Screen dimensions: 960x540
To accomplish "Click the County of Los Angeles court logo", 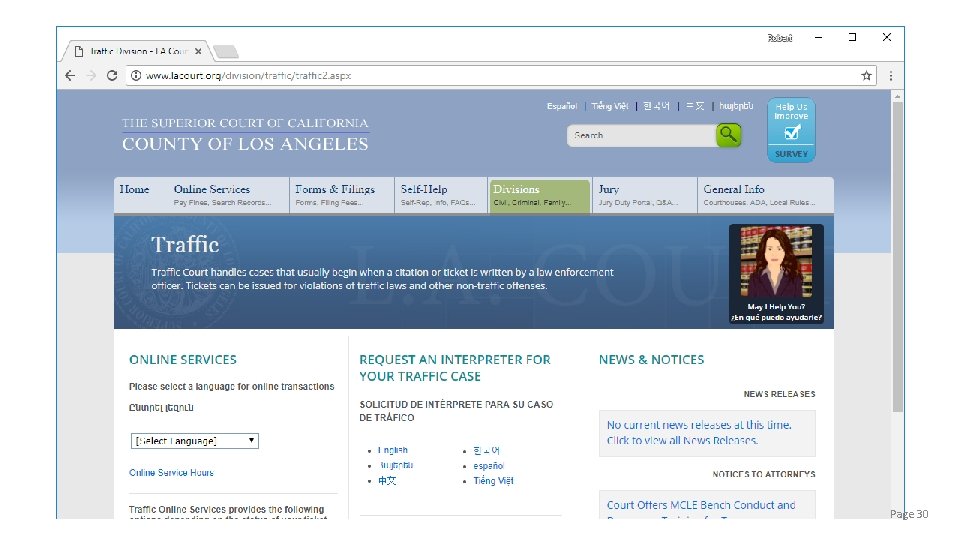I will (245, 134).
